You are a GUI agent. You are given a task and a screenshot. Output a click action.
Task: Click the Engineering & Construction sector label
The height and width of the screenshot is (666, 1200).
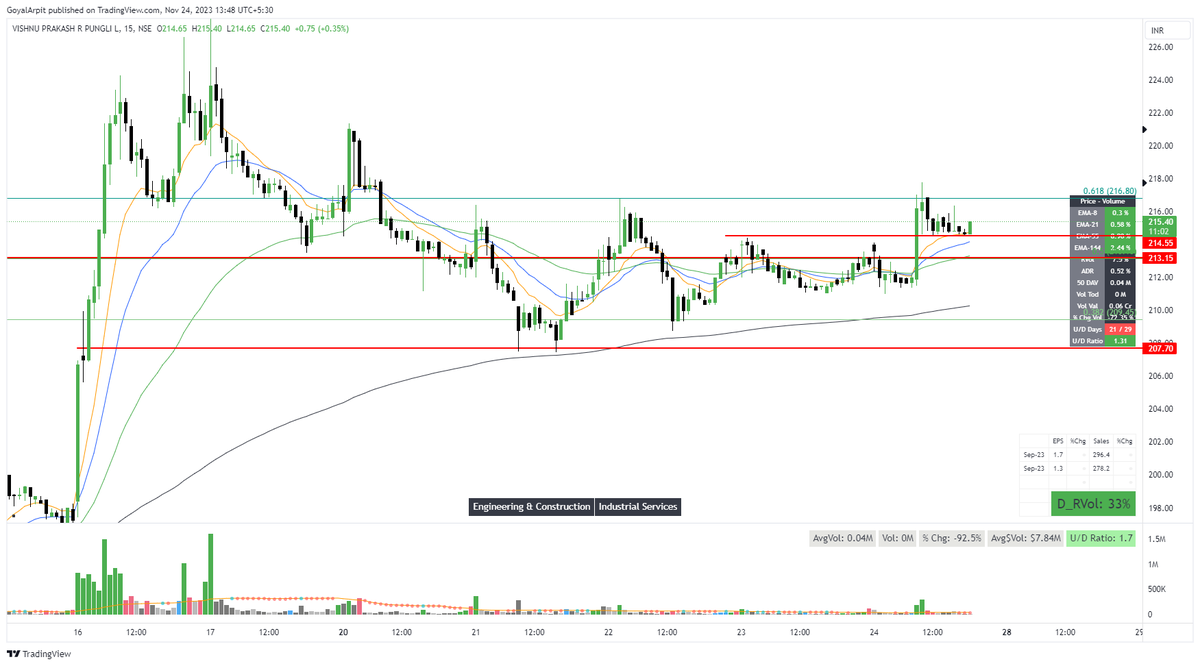click(x=531, y=507)
